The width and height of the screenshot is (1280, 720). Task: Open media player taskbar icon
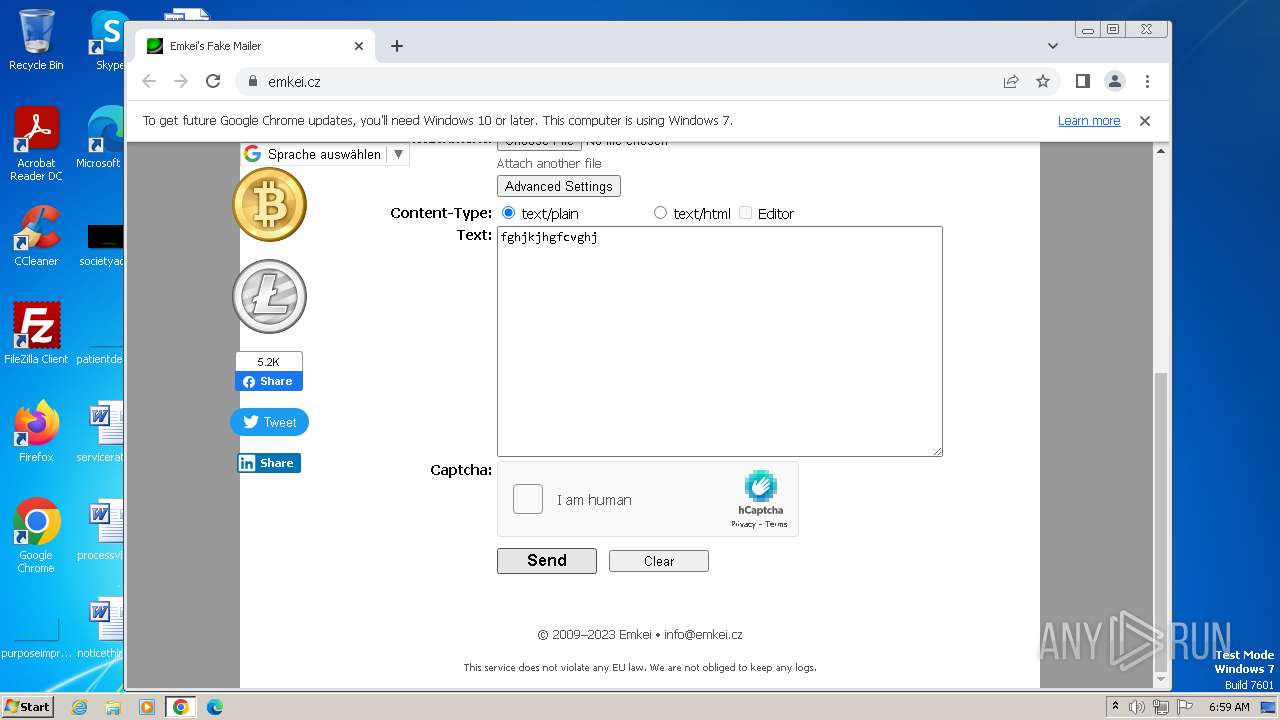147,707
